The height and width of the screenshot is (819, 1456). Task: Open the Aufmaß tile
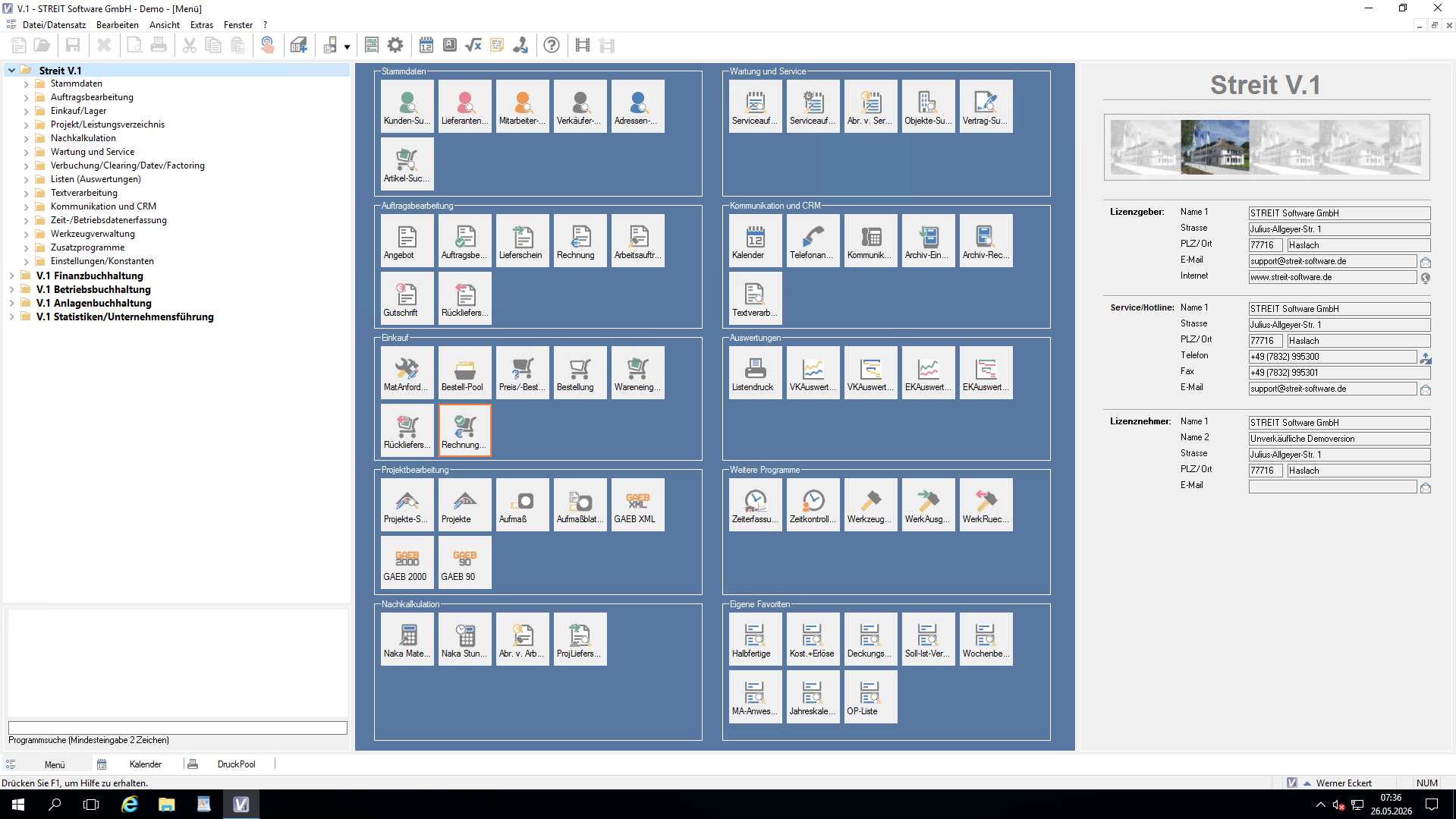tap(523, 505)
